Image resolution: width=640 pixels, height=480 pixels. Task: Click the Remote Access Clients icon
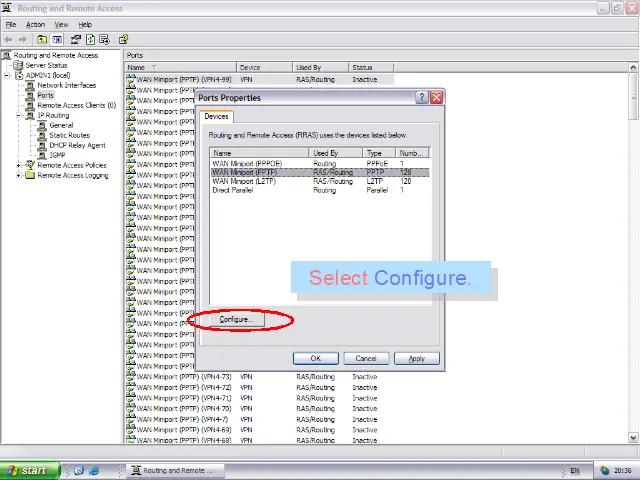pos(30,105)
